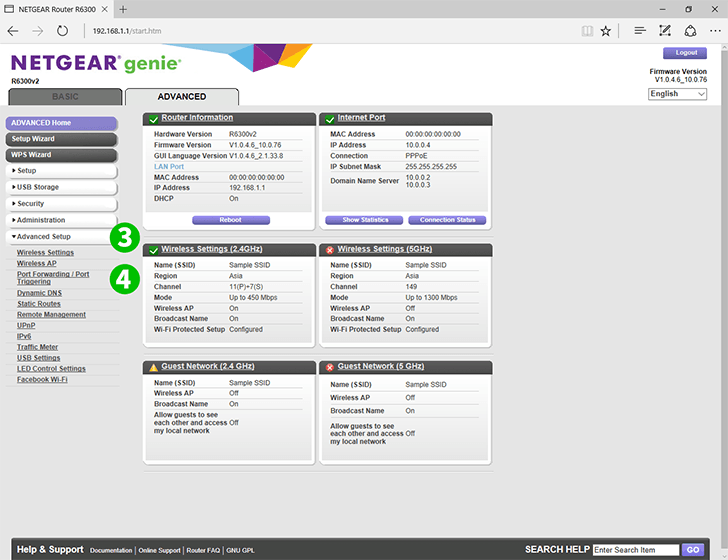
Task: Open LED Control Settings link
Action: click(52, 369)
